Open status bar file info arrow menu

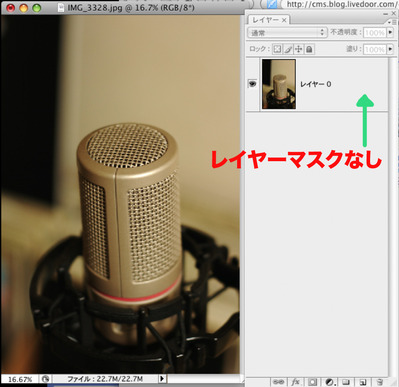[x=162, y=379]
